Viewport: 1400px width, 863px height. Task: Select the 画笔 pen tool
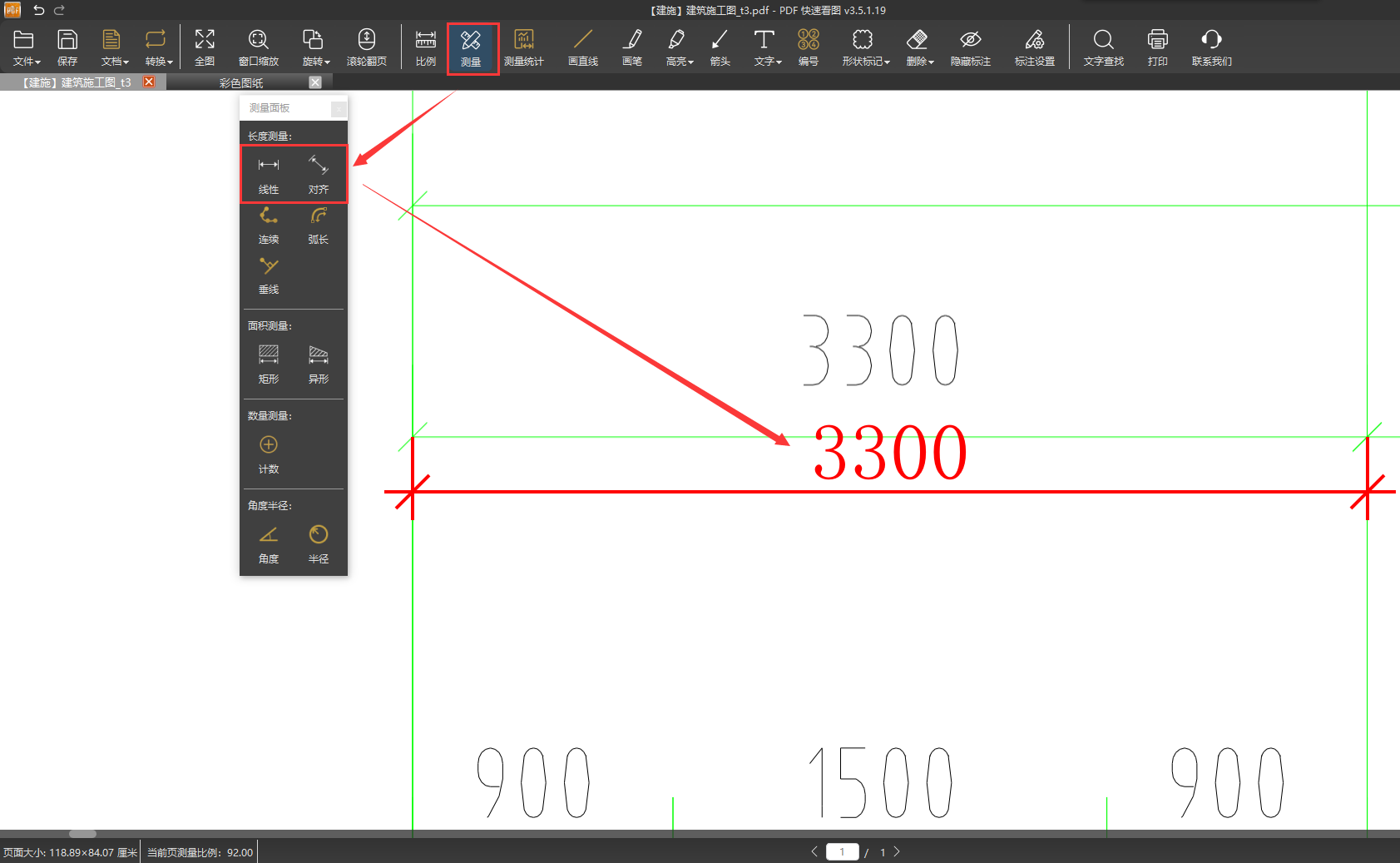click(632, 48)
